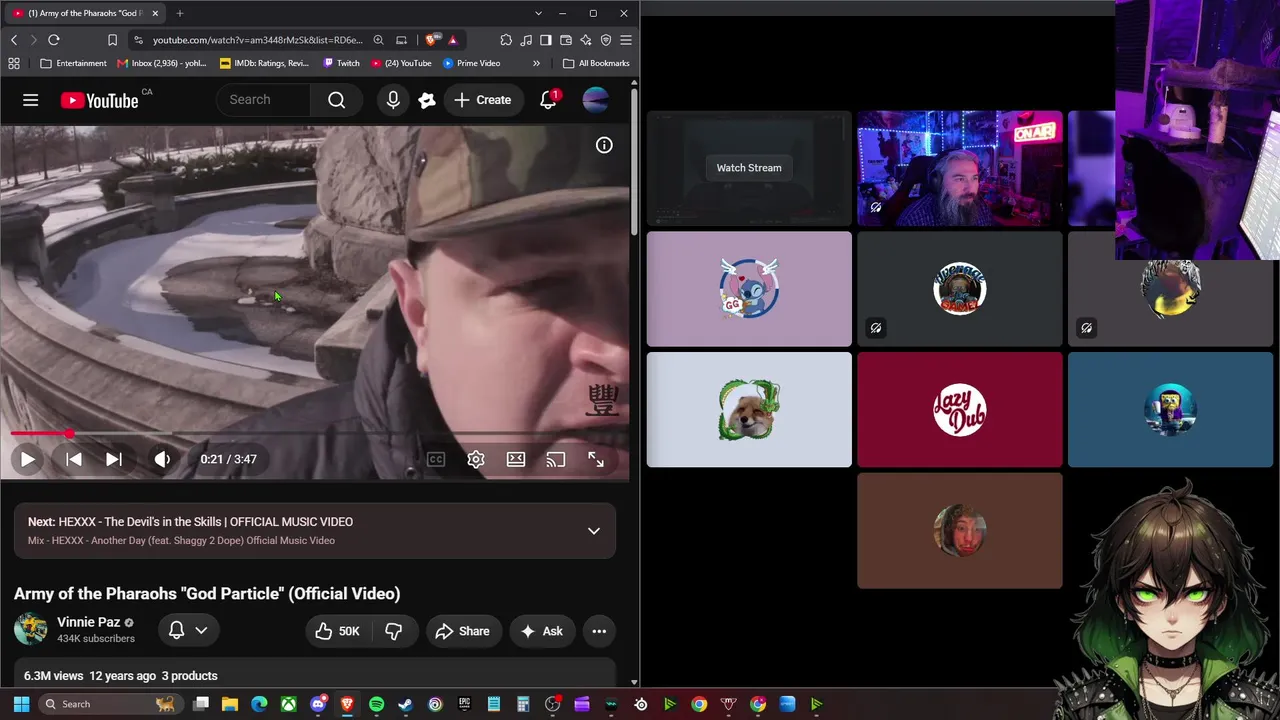
Task: Open Brave Shields lion icon
Action: (x=432, y=40)
